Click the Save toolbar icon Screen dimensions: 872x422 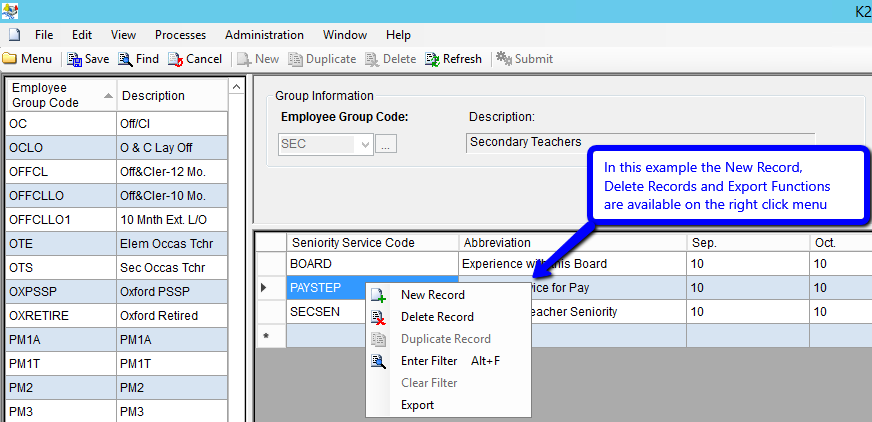tap(75, 59)
